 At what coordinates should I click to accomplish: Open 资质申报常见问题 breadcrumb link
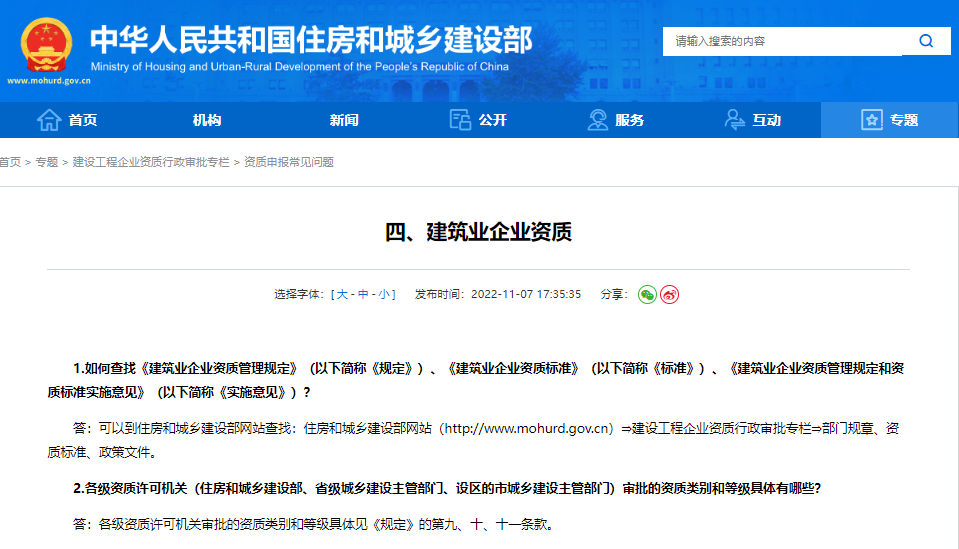pos(289,162)
